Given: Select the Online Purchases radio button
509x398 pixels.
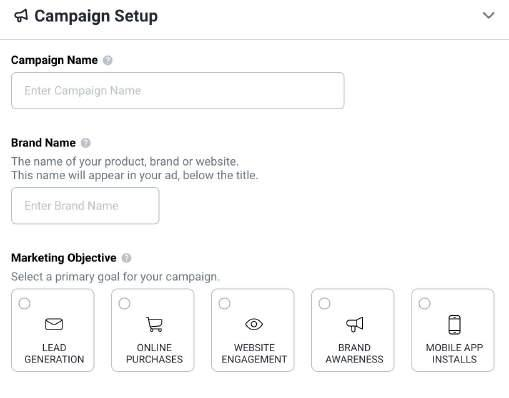Looking at the screenshot, I should pos(124,304).
